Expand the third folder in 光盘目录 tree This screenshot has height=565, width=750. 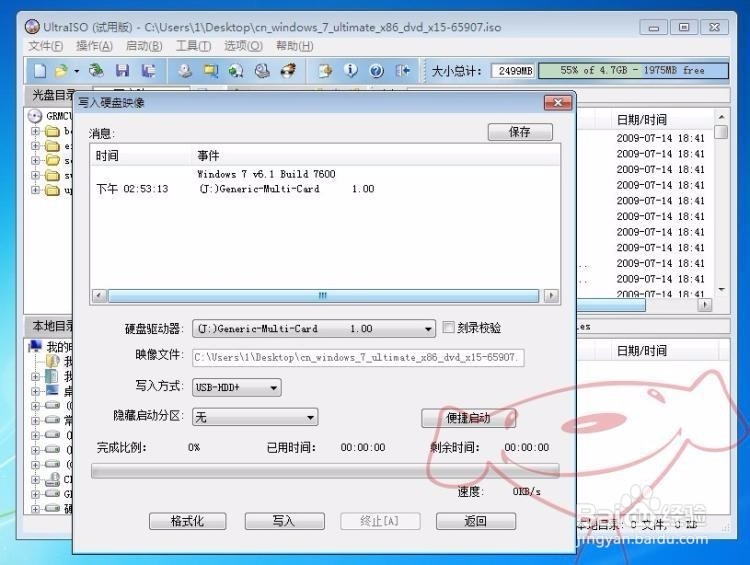35,160
